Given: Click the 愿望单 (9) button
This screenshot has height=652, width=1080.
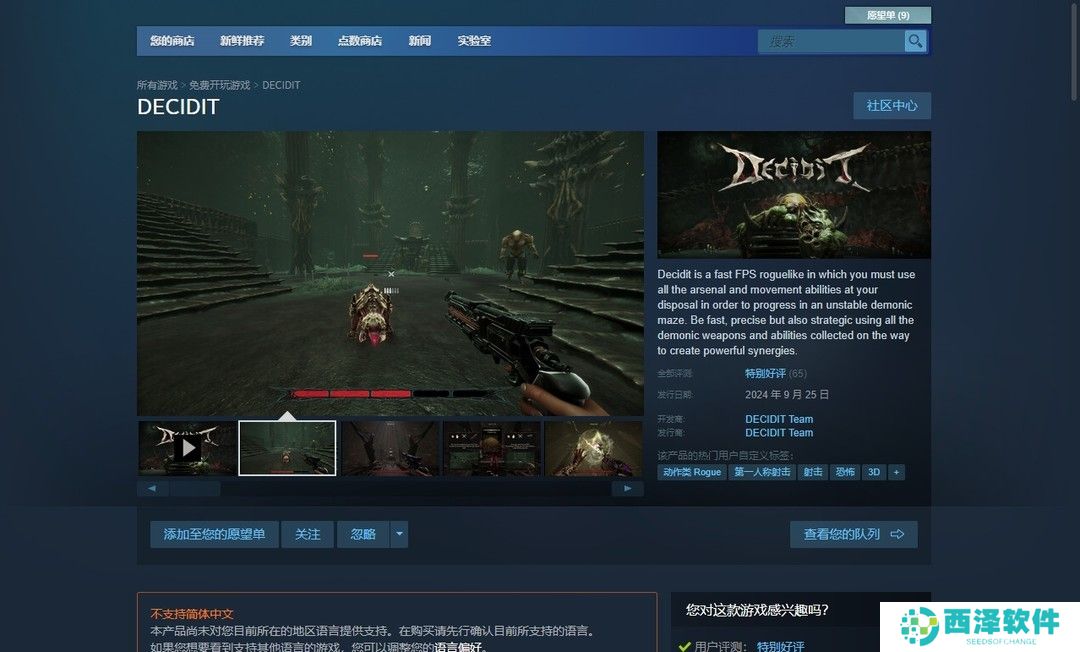Looking at the screenshot, I should click(887, 15).
